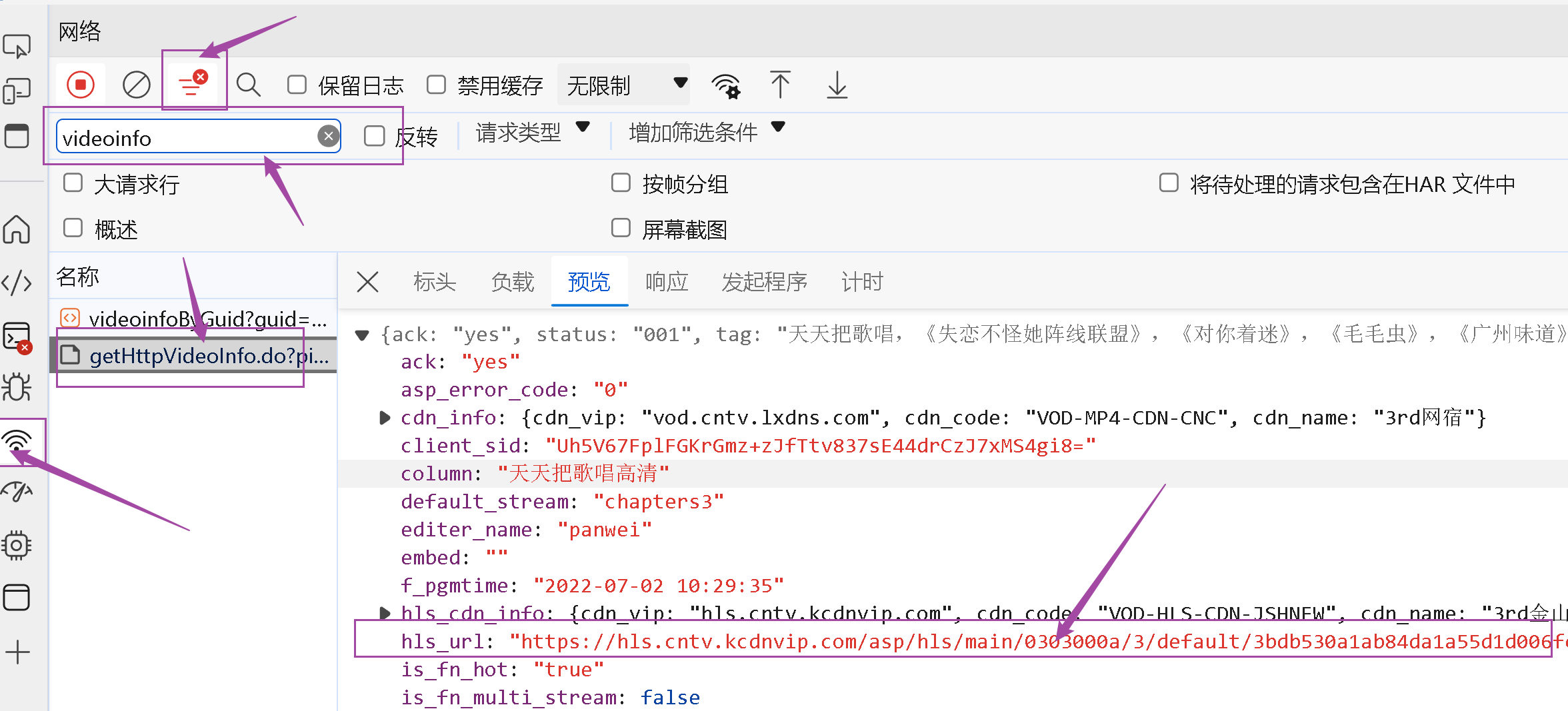Click the dock panel icon in sidebar
This screenshot has width=1568, height=711.
pos(17,136)
